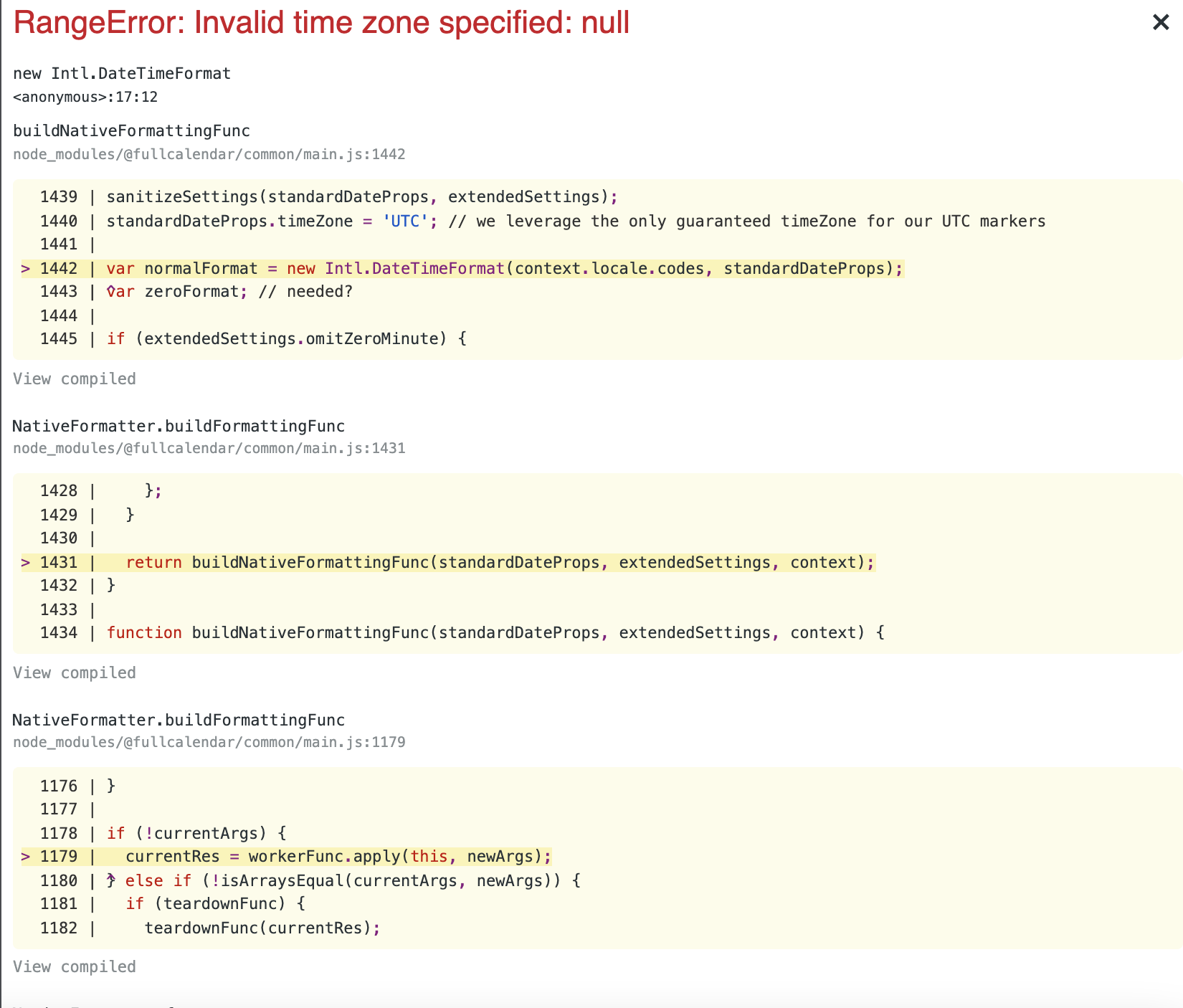Image resolution: width=1183 pixels, height=1008 pixels.
Task: Open the third View compiled link
Action: [74, 966]
